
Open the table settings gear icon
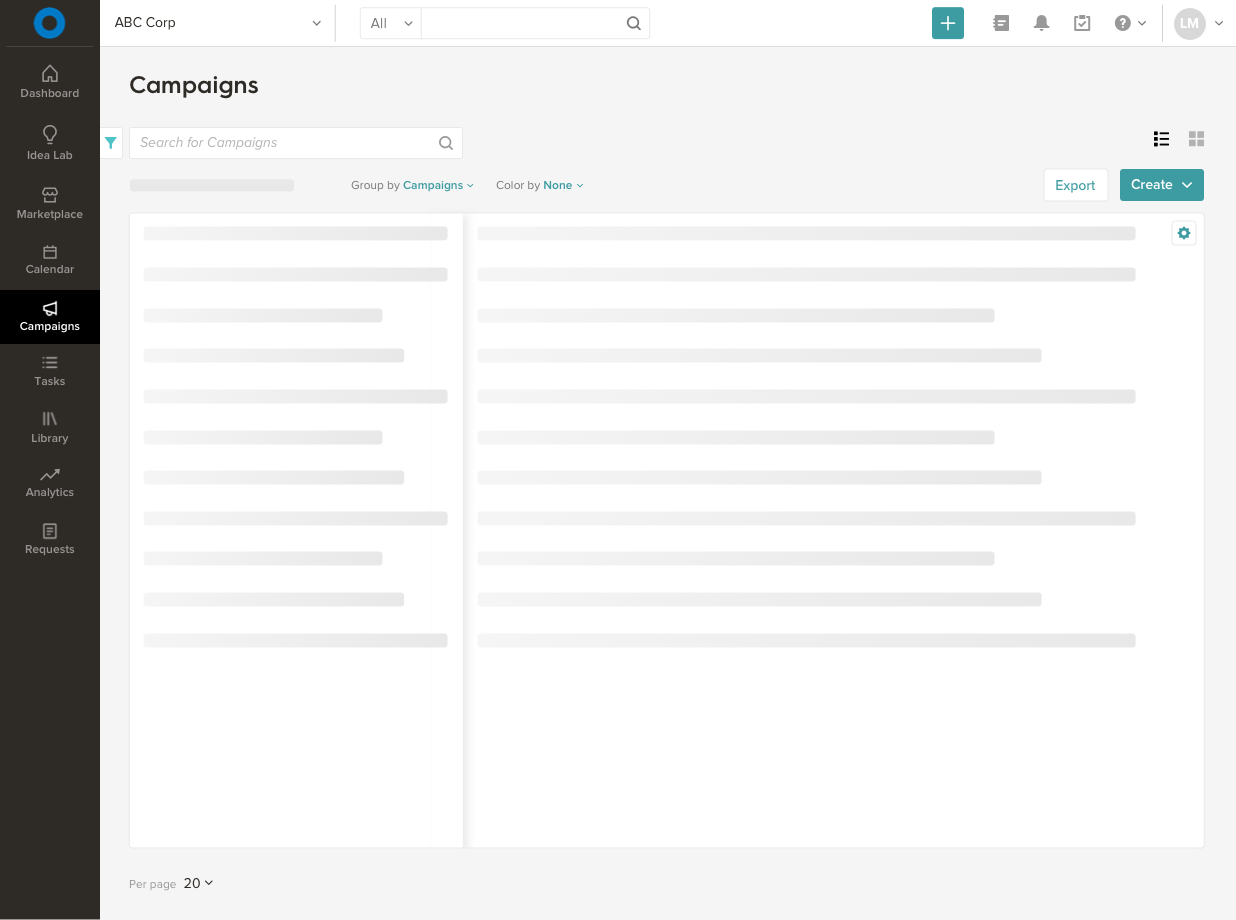pyautogui.click(x=1184, y=233)
